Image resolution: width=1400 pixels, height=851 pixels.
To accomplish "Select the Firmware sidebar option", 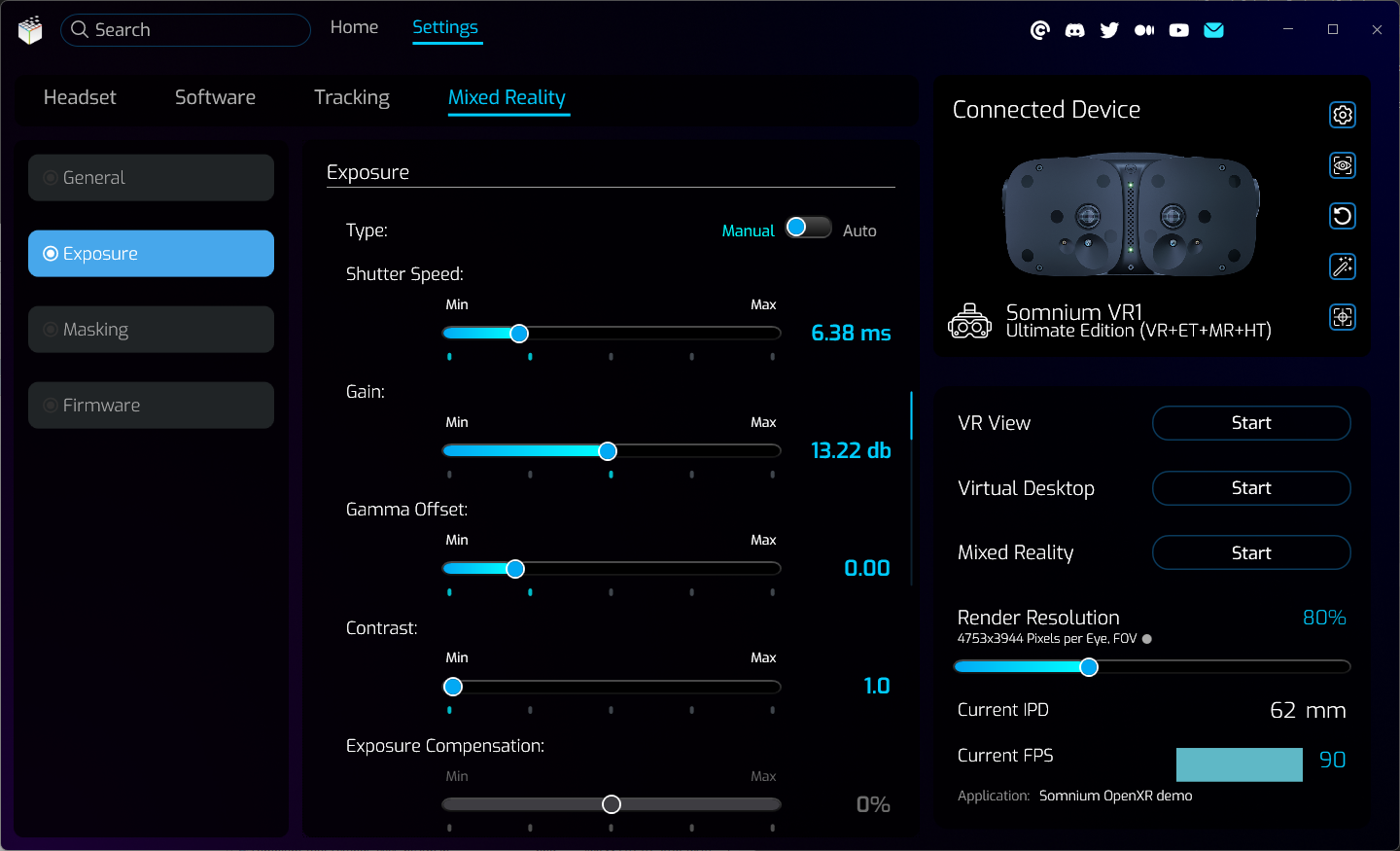I will 151,406.
